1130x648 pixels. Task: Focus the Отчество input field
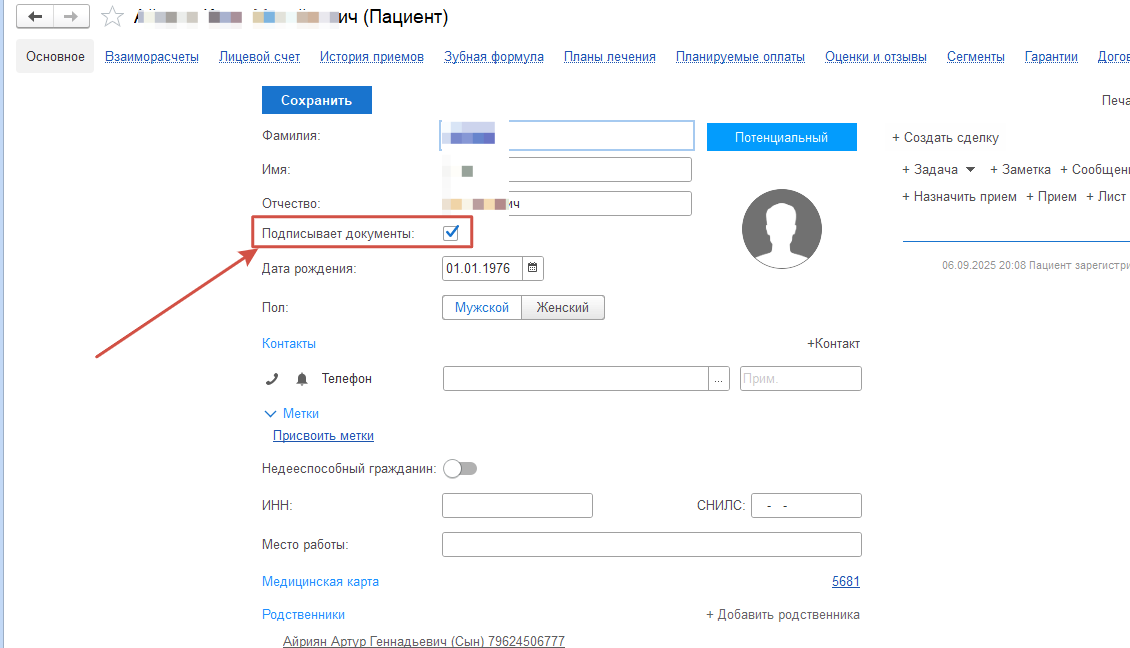tap(566, 203)
